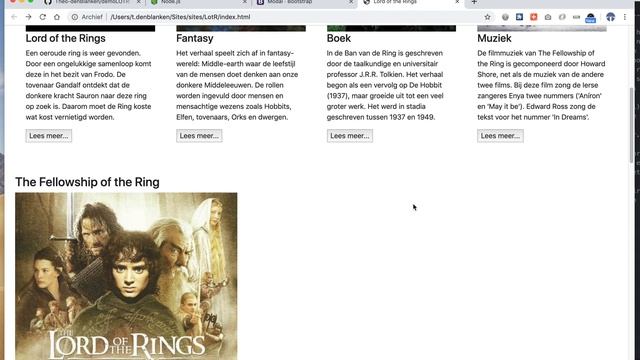This screenshot has width=640, height=360.
Task: Click 'The Fellowship of the Ring' heading
Action: 87,182
